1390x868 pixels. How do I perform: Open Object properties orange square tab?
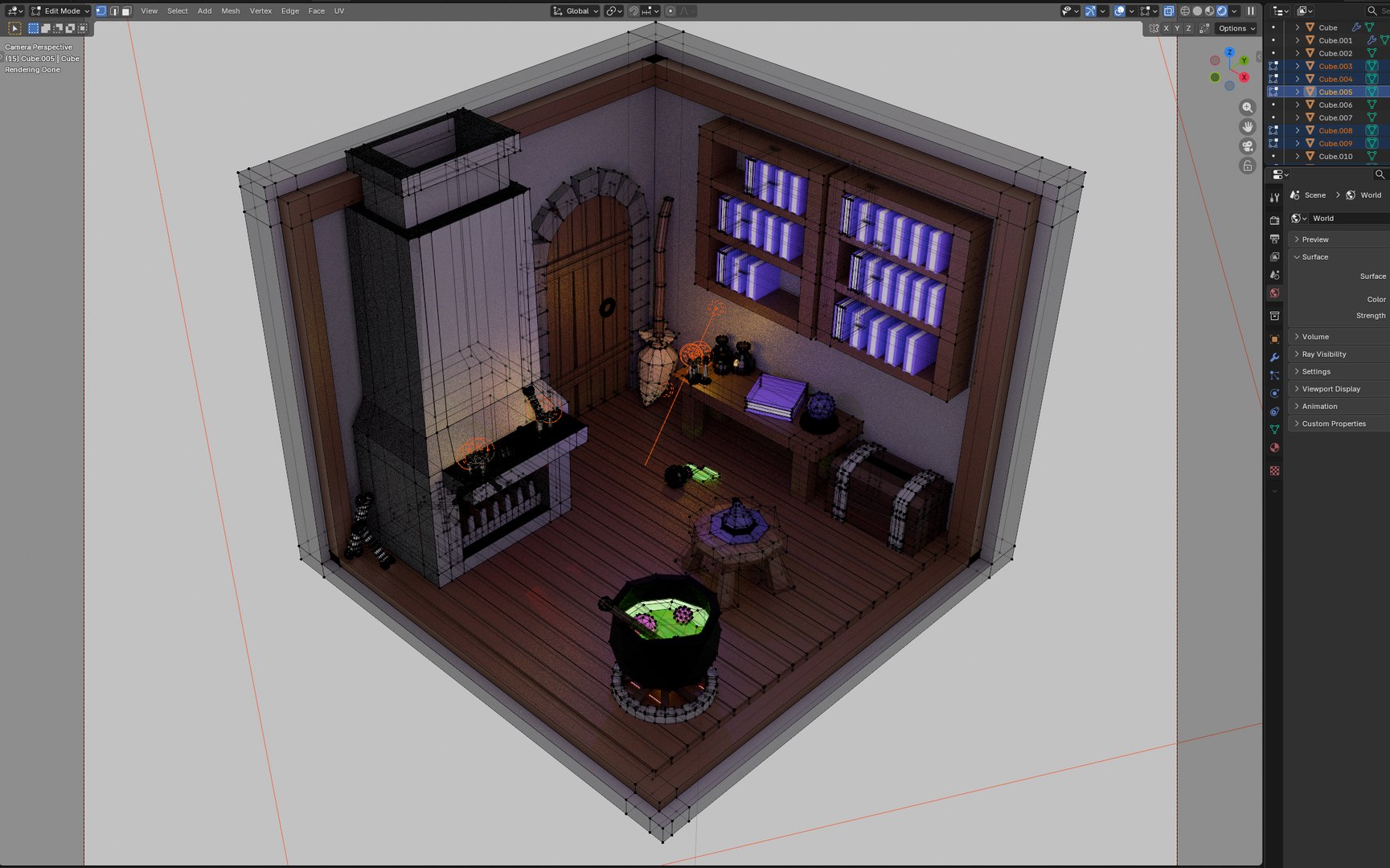1274,339
